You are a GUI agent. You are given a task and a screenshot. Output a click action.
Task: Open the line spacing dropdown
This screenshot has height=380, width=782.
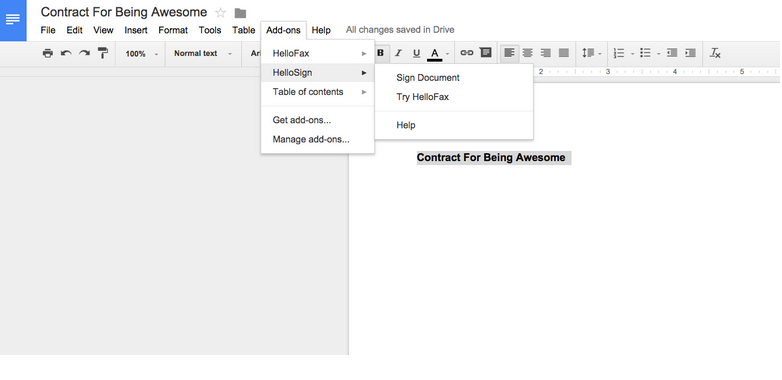coord(591,53)
